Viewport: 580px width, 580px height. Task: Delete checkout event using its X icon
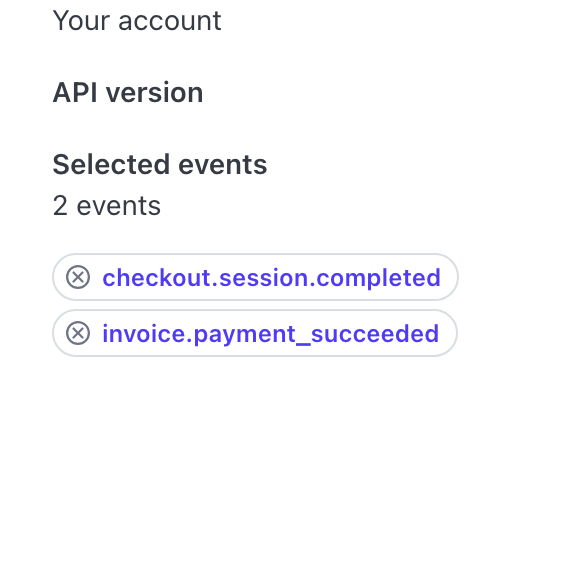click(78, 277)
